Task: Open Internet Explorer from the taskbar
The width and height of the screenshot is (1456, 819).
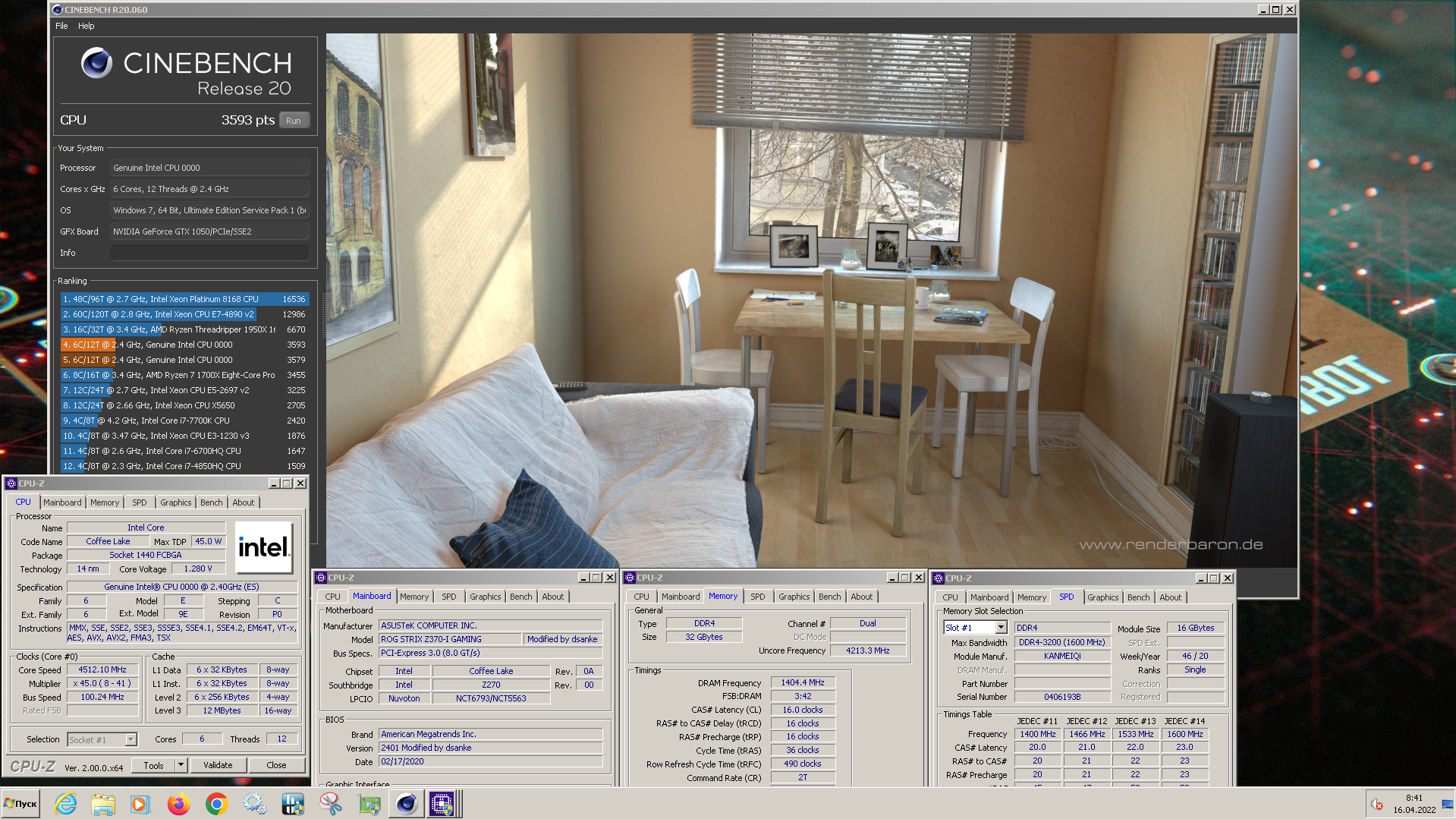Action: coord(65,804)
